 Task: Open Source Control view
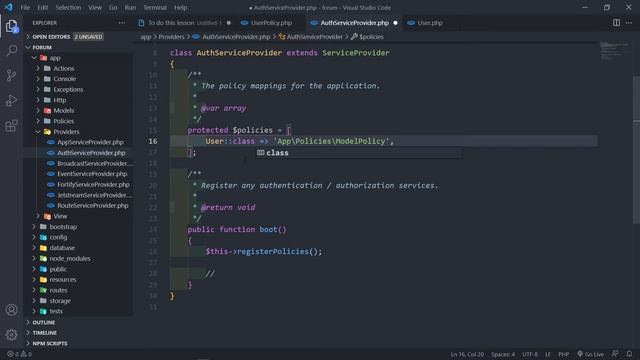click(x=11, y=75)
